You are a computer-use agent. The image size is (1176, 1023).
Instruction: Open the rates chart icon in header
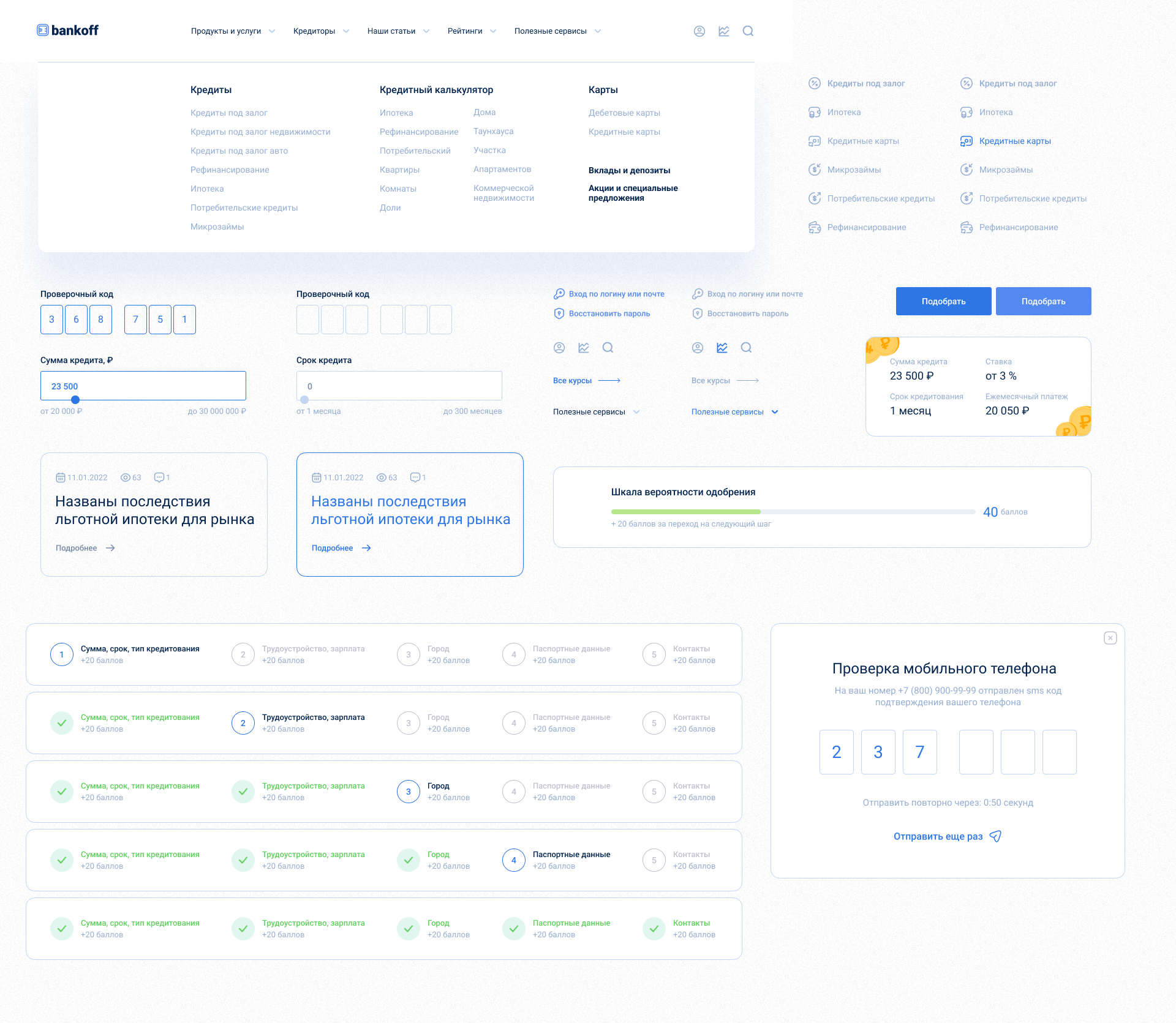723,31
